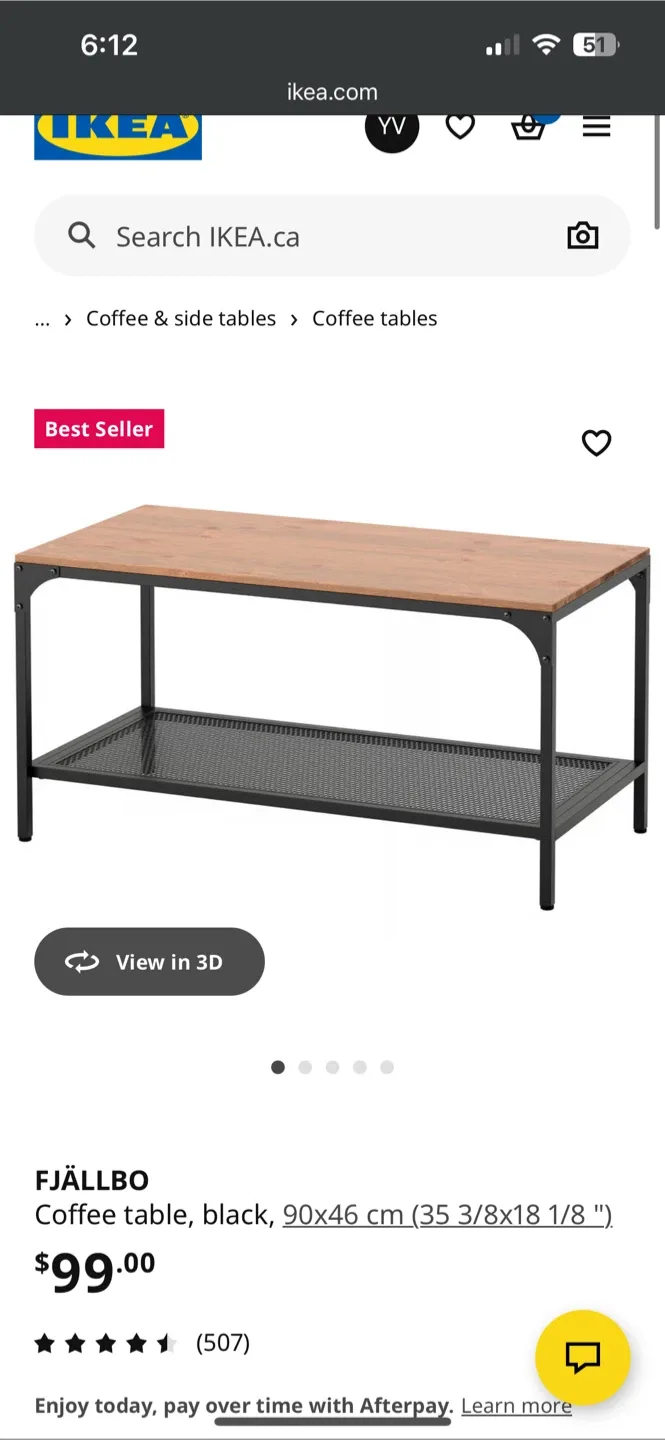
Task: Tap the camera visual search icon
Action: (583, 236)
